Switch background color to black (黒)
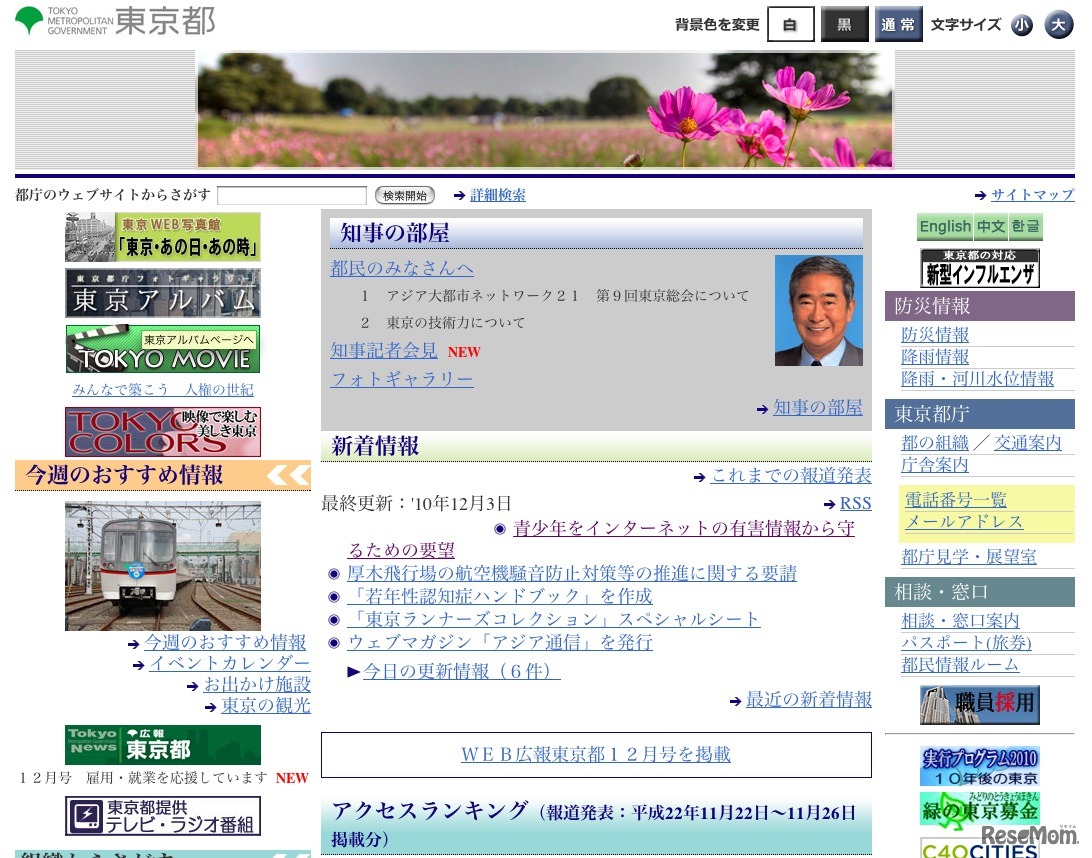The width and height of the screenshot is (1092, 858). click(x=844, y=25)
